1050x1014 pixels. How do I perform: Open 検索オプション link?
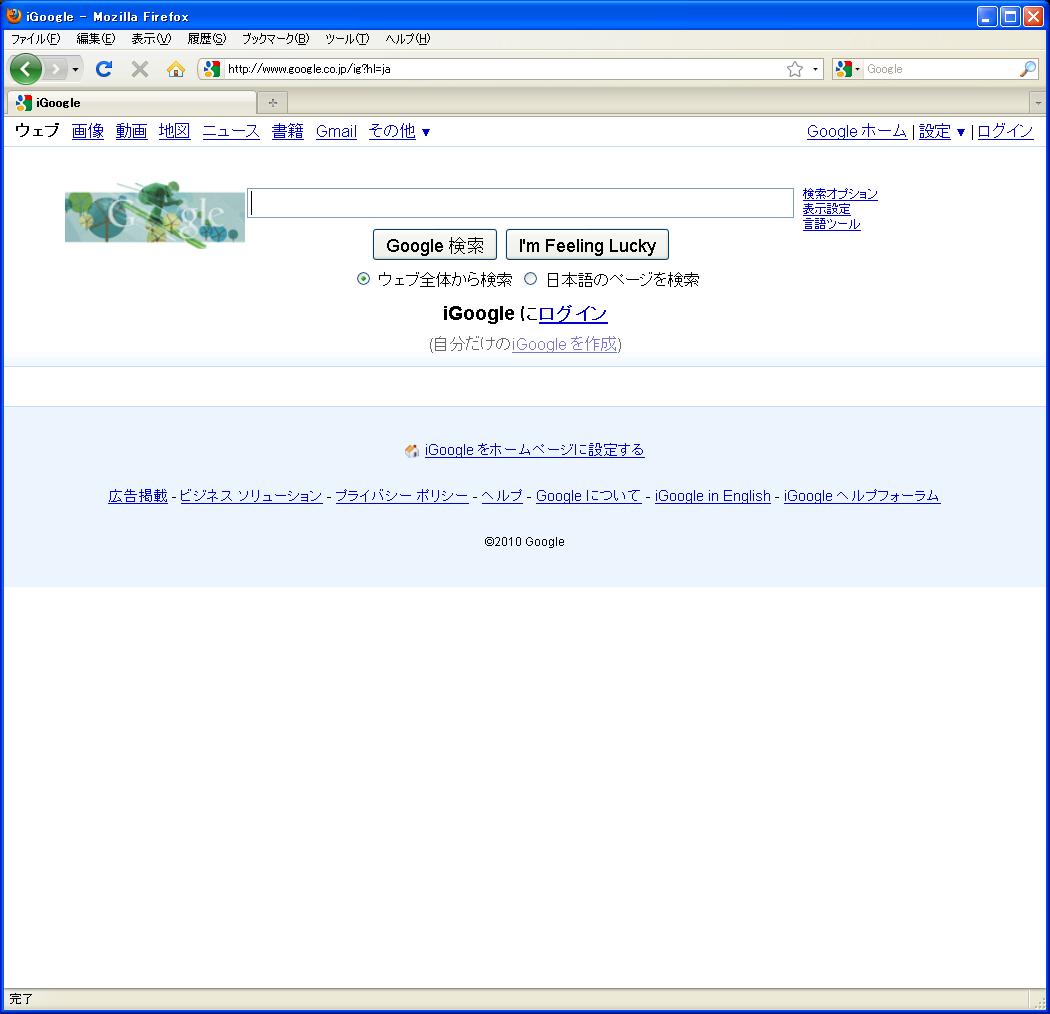click(840, 194)
